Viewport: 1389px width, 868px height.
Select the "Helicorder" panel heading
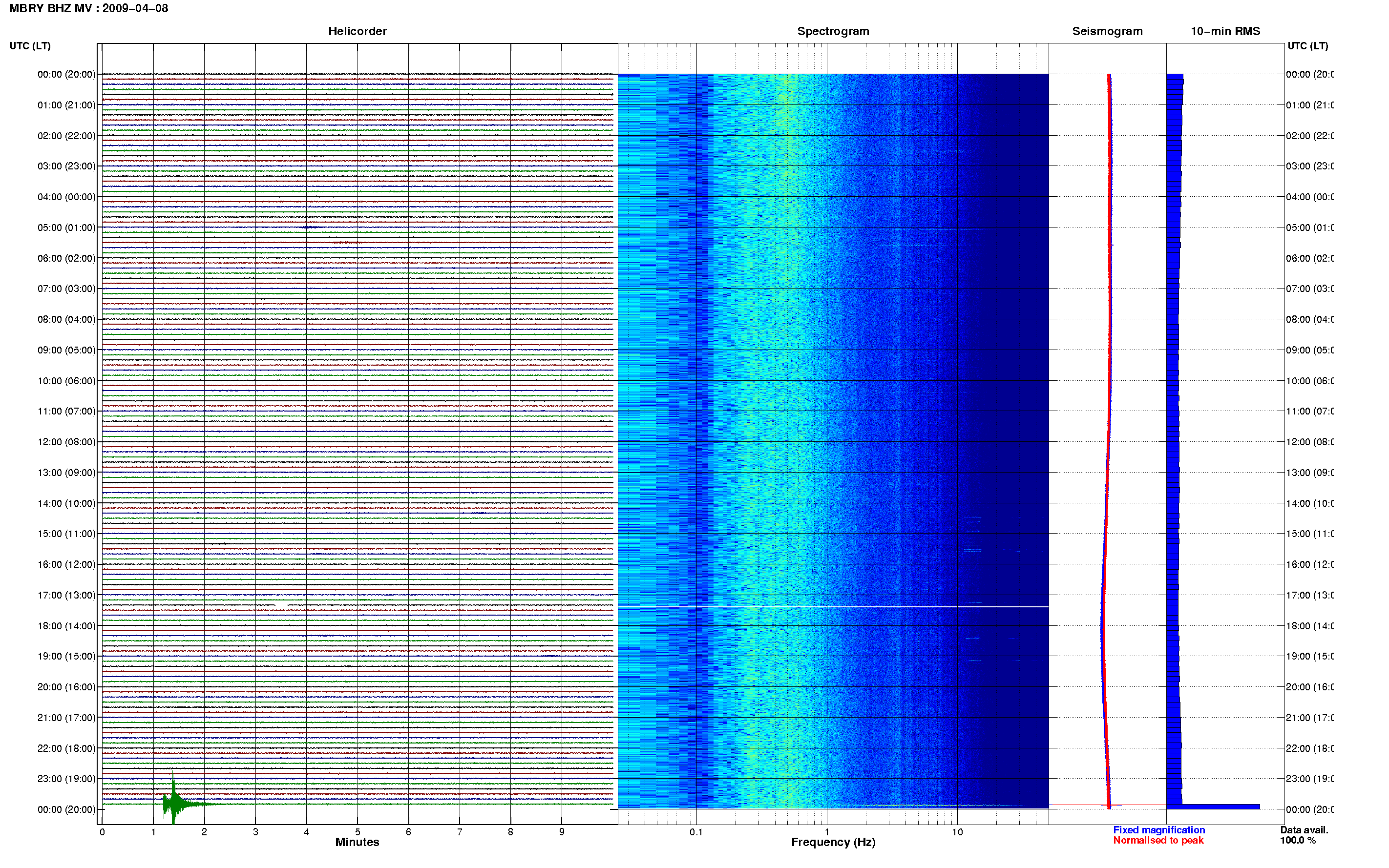click(357, 32)
